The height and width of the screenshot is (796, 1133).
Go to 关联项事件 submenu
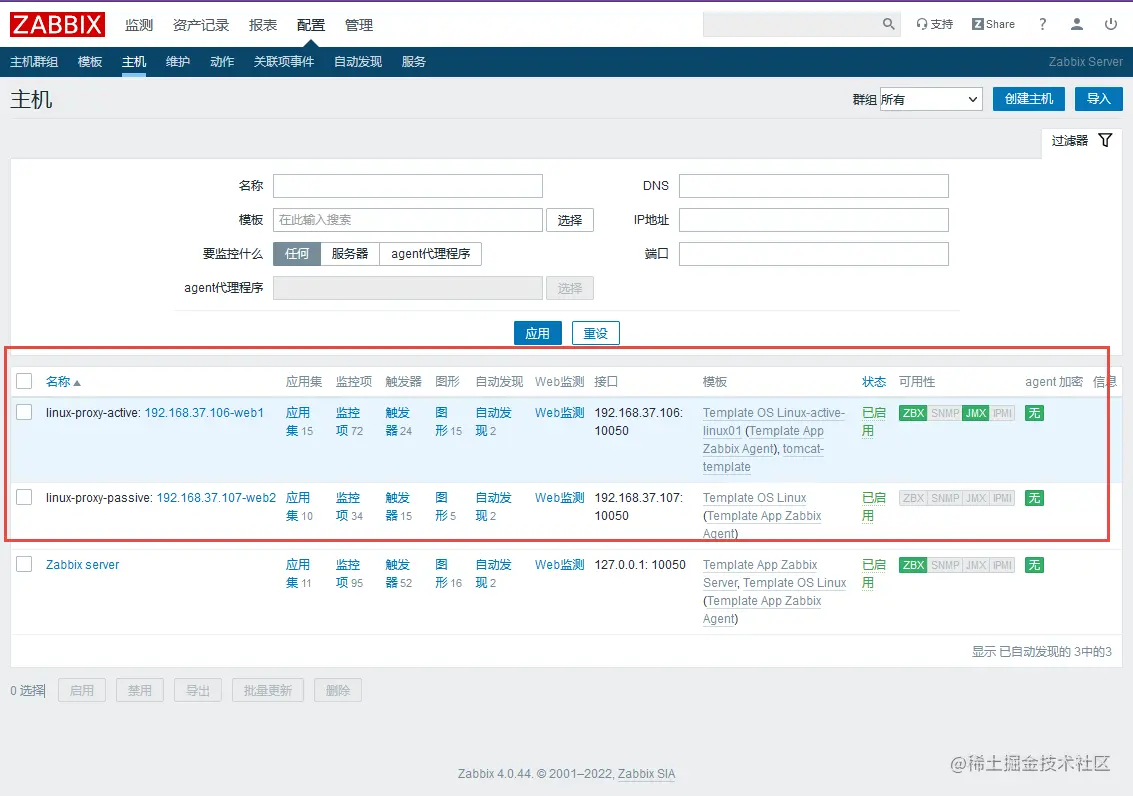283,62
